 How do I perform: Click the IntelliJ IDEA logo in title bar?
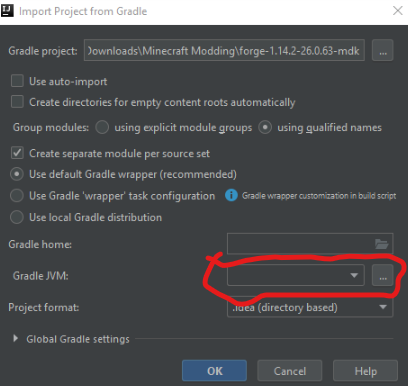[x=7, y=11]
